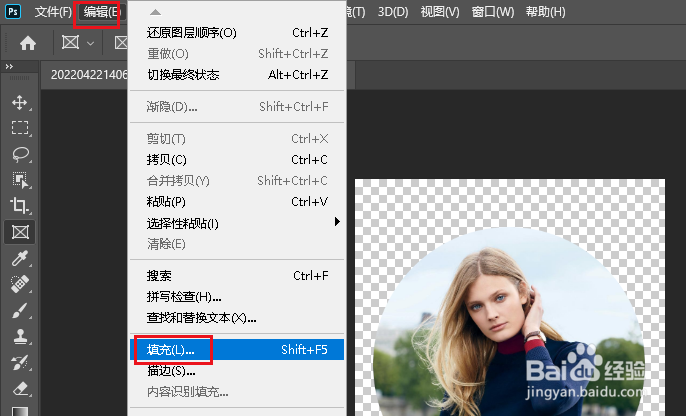Screen dimensions: 686x416
Task: Choose 选择性粘贴(I) menu item
Action: (237, 223)
